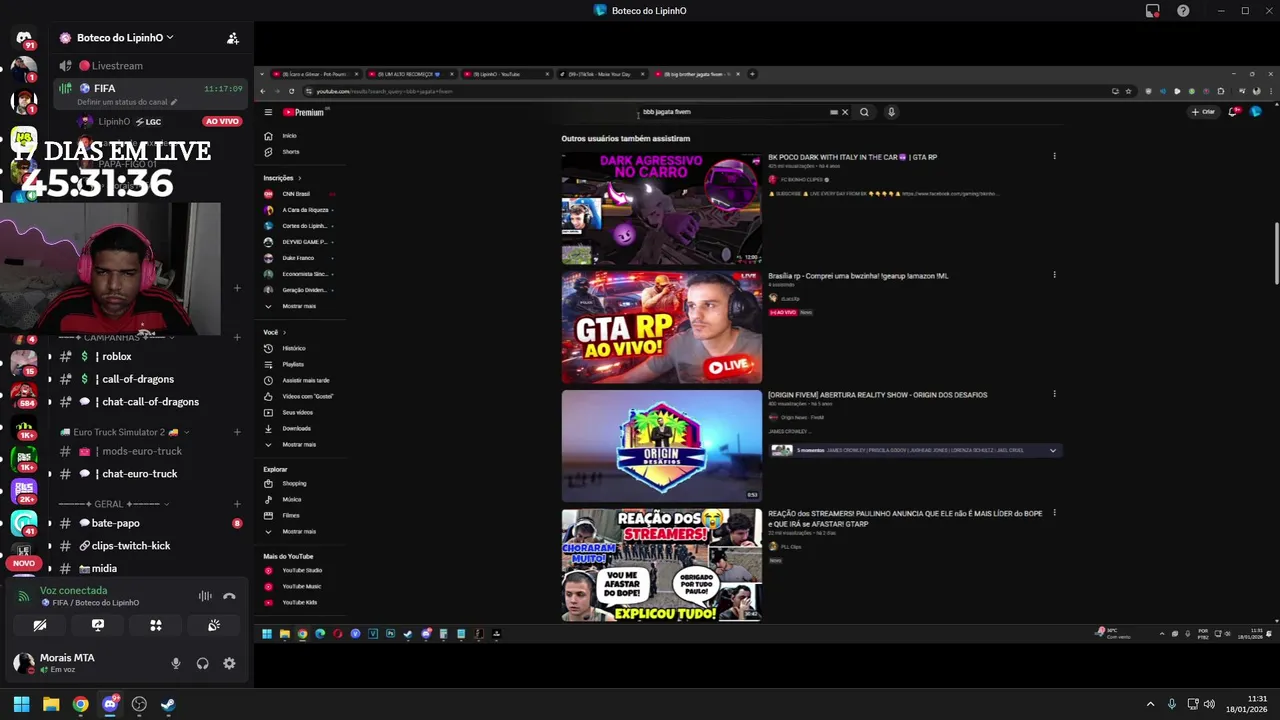Open options menu for BK POCO DARK video

point(1054,156)
